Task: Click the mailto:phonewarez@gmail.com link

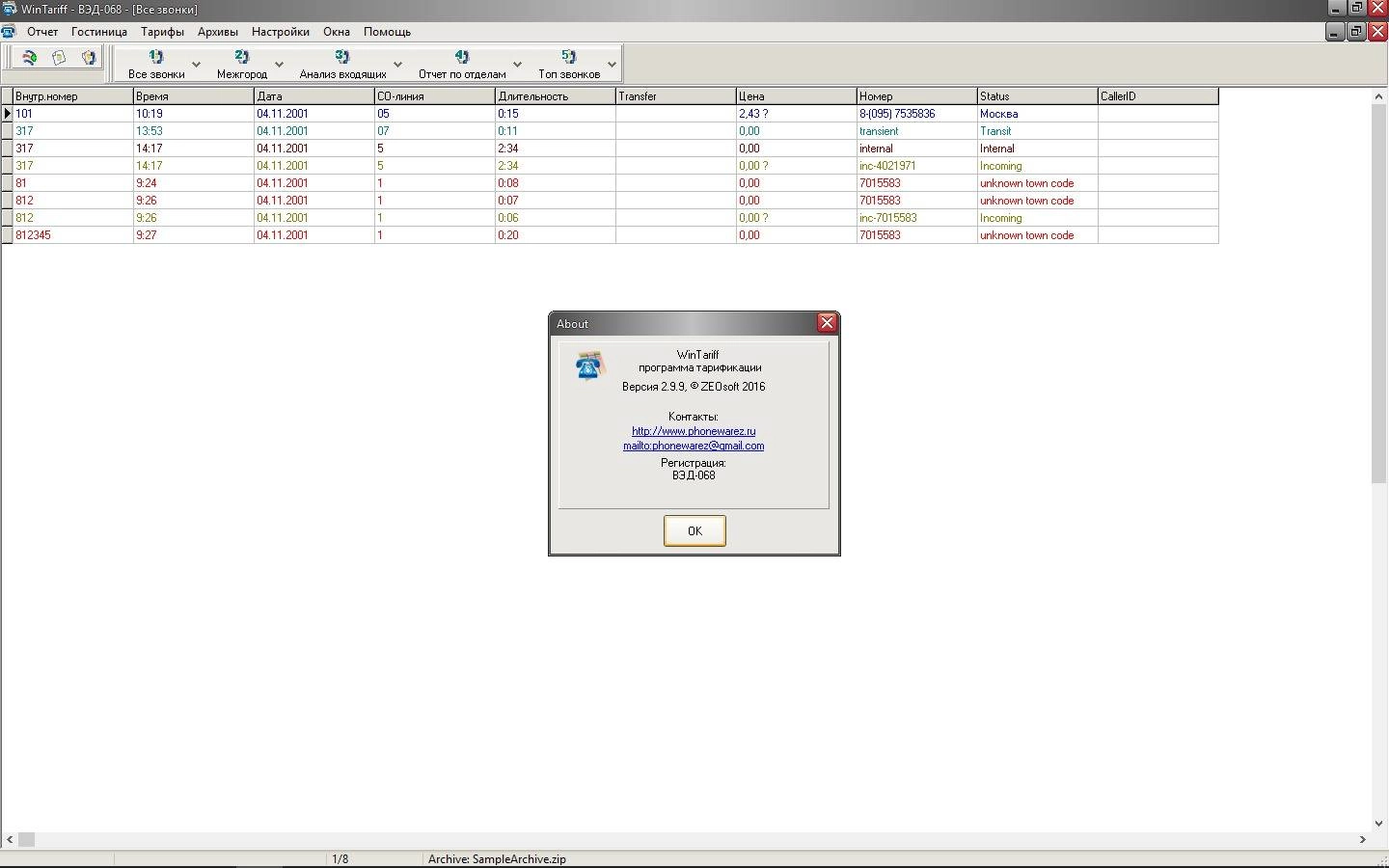Action: [694, 446]
